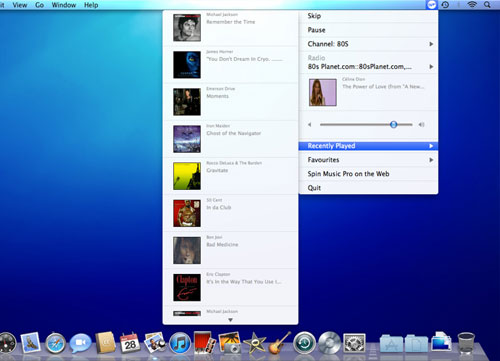Choose Pause from the menu
Screen dimensions: 500x361
click(369, 30)
